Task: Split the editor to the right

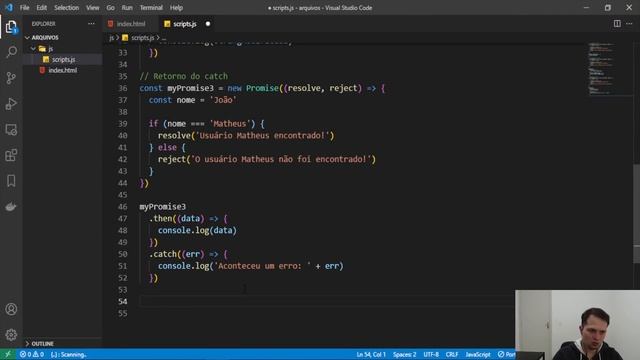Action: [x=617, y=24]
